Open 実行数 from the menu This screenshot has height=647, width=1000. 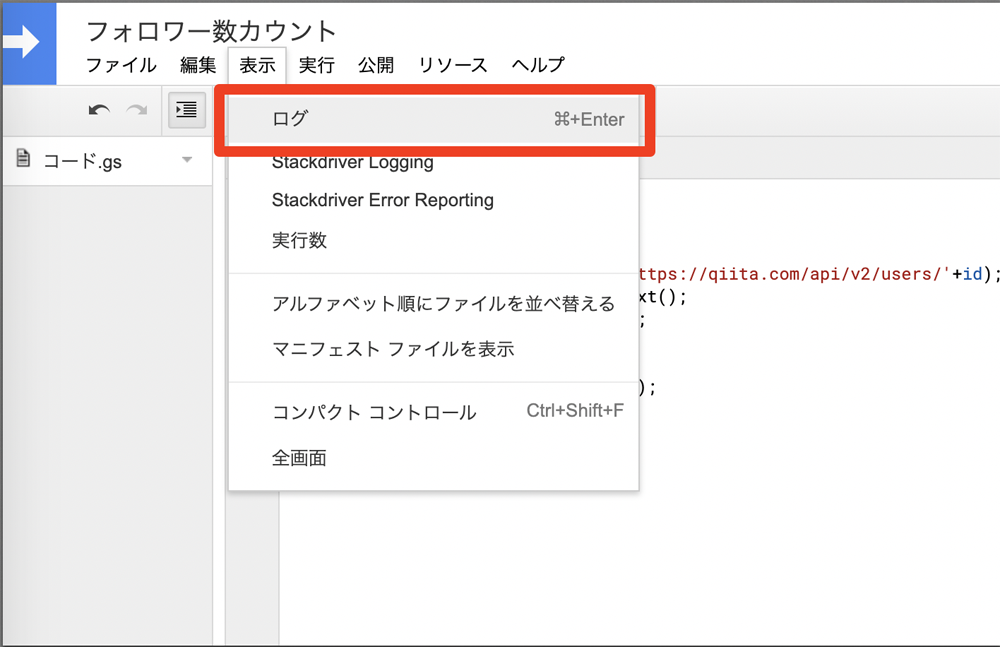click(x=434, y=241)
